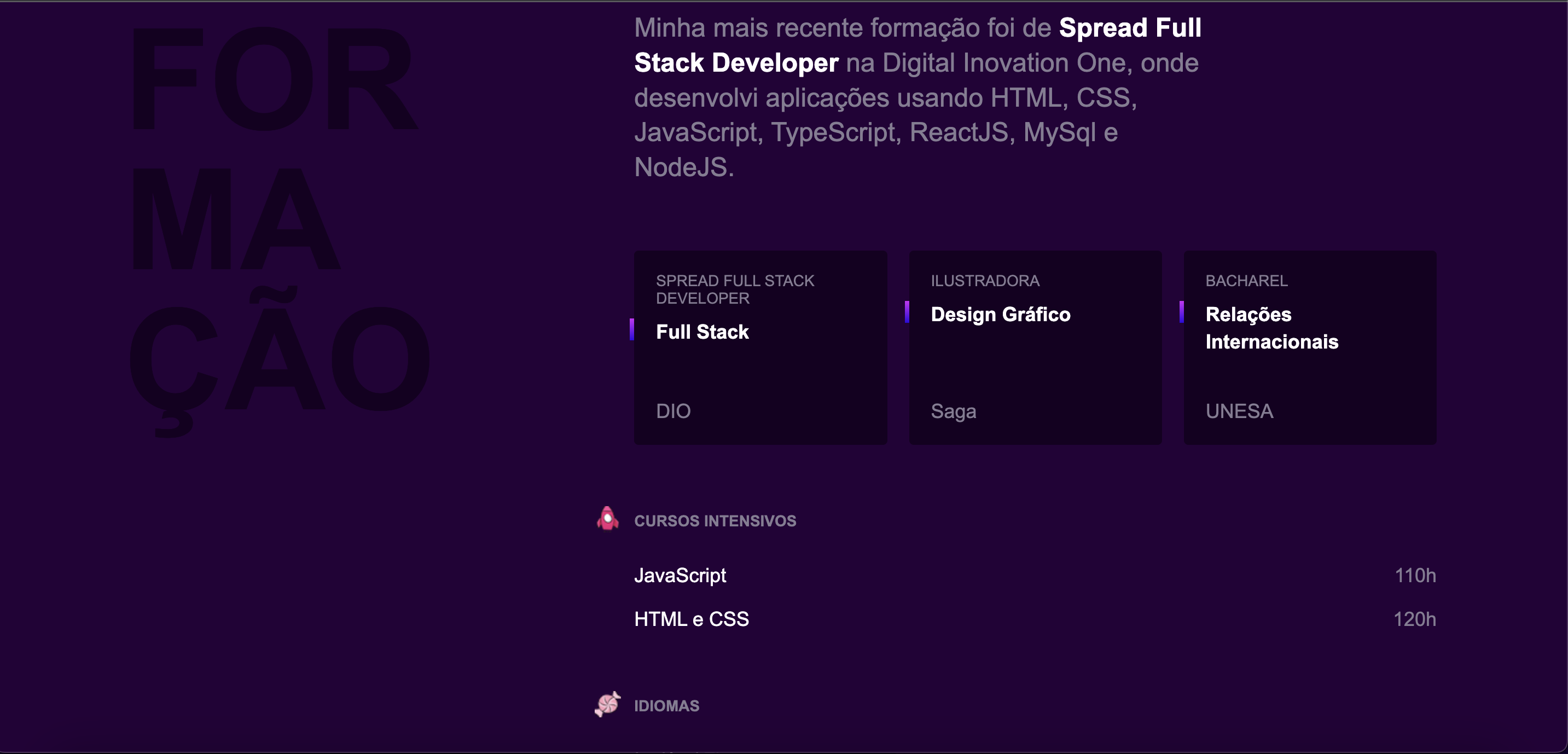Select the HTML e CSS course entry

pos(692,619)
